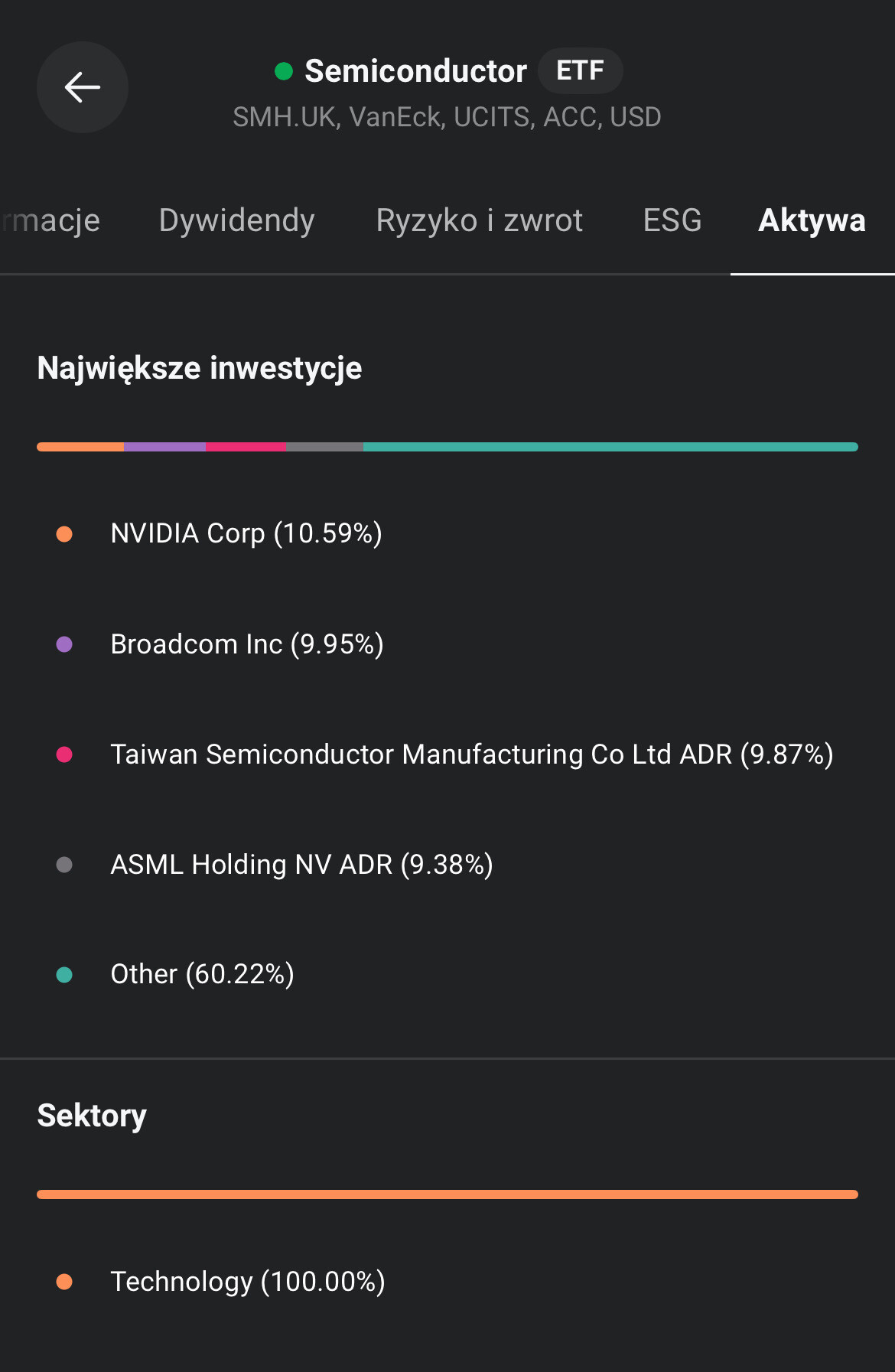The image size is (895, 1372).
Task: Click the teal Other segment of holdings bar
Action: pyautogui.click(x=610, y=447)
